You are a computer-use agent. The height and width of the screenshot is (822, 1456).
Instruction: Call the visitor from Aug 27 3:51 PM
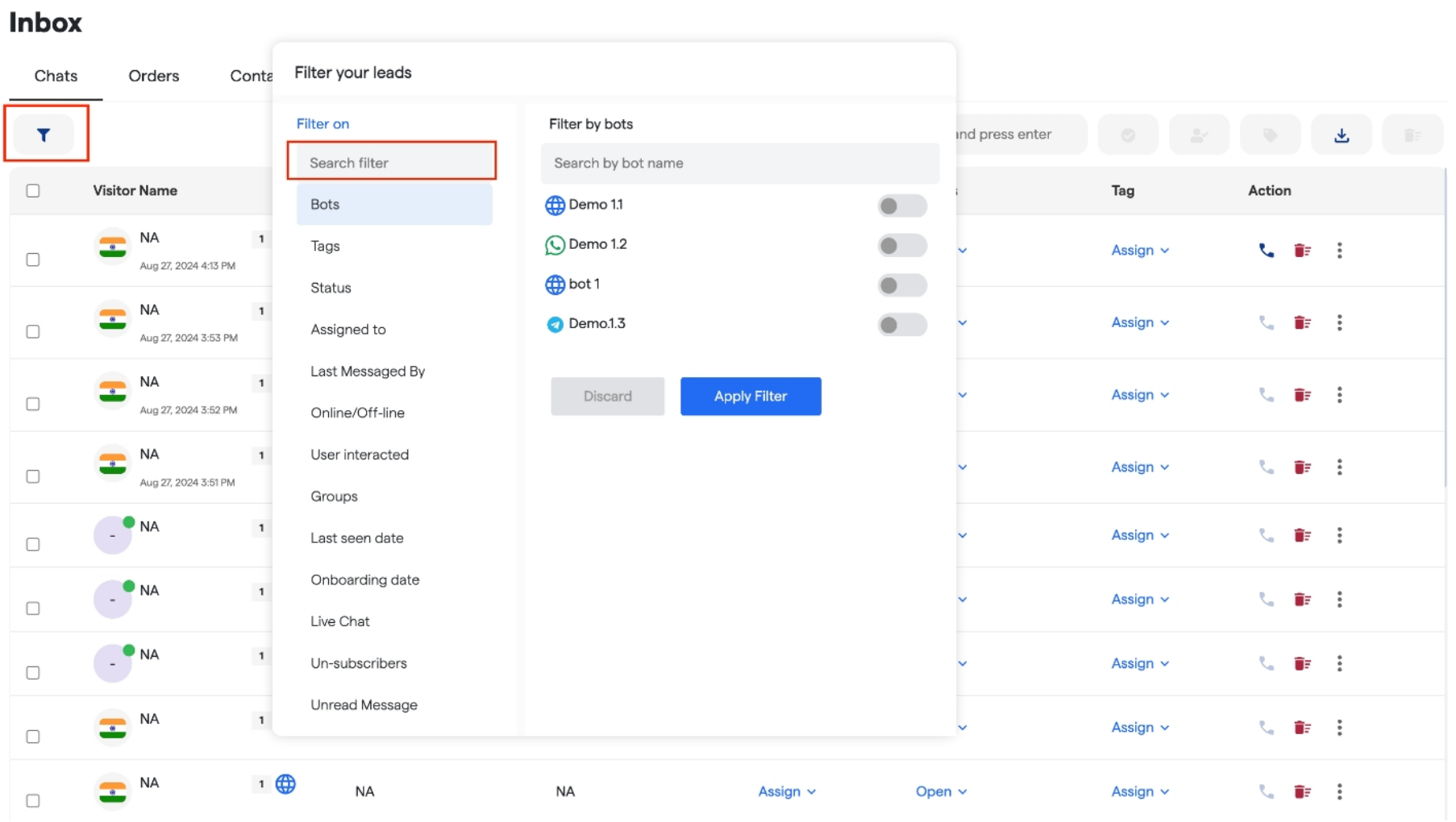(1267, 467)
